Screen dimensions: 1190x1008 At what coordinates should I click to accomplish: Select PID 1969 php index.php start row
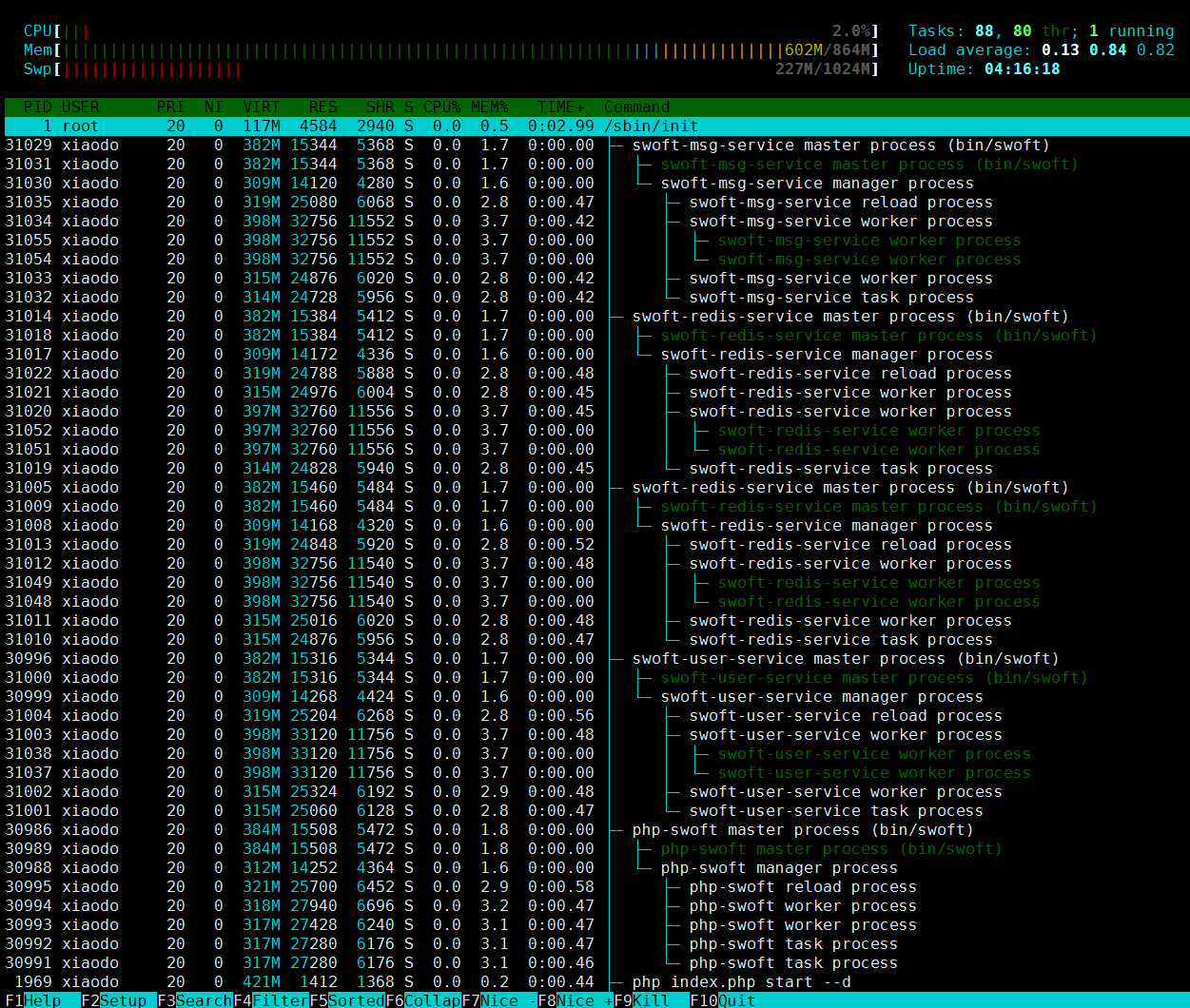click(596, 981)
